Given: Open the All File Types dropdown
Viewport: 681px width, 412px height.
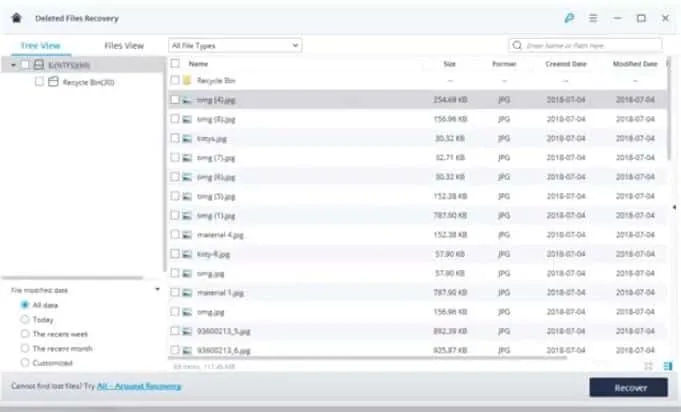Looking at the screenshot, I should tap(235, 45).
